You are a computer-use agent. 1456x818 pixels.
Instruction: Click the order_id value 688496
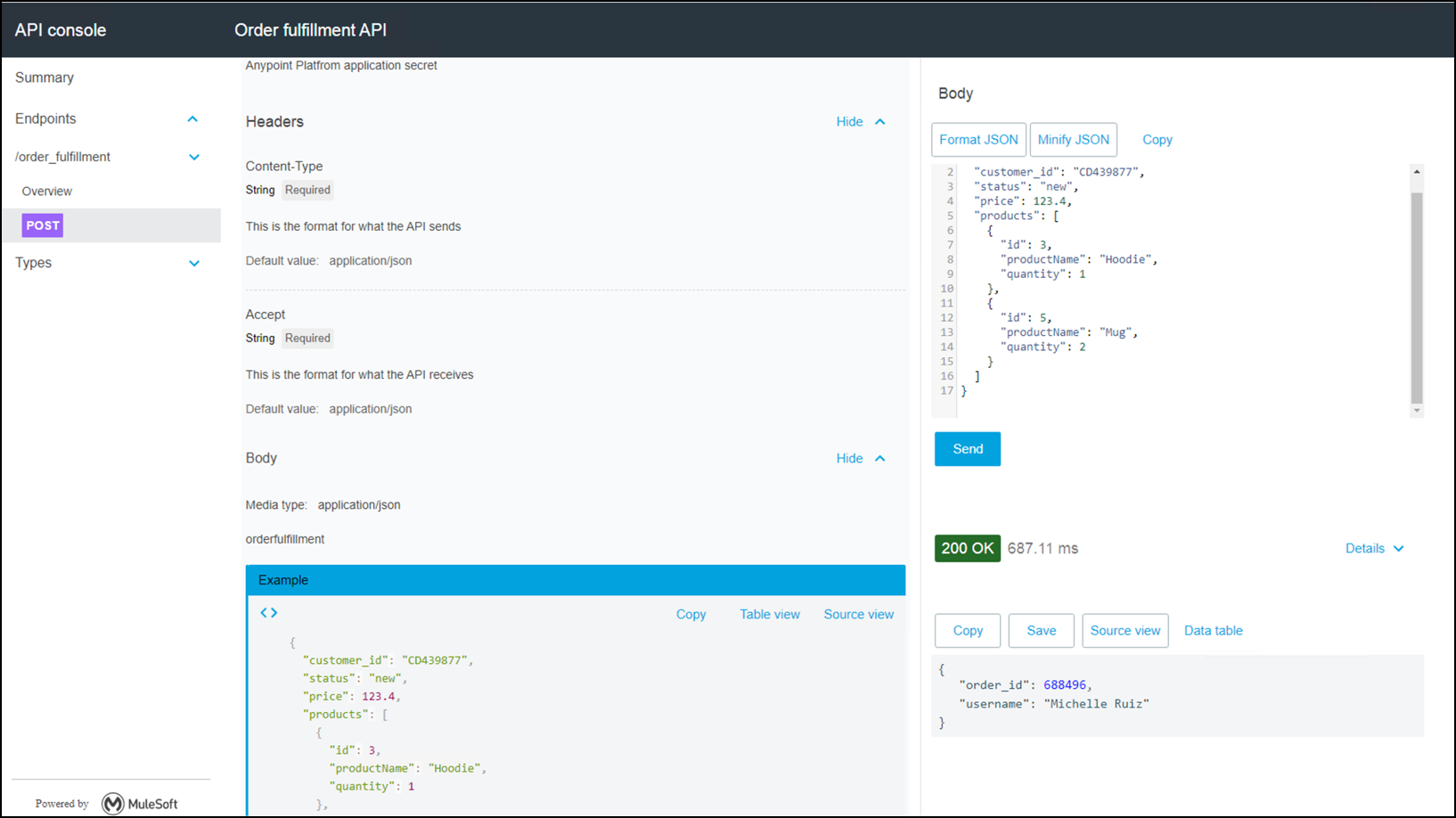pyautogui.click(x=1065, y=684)
